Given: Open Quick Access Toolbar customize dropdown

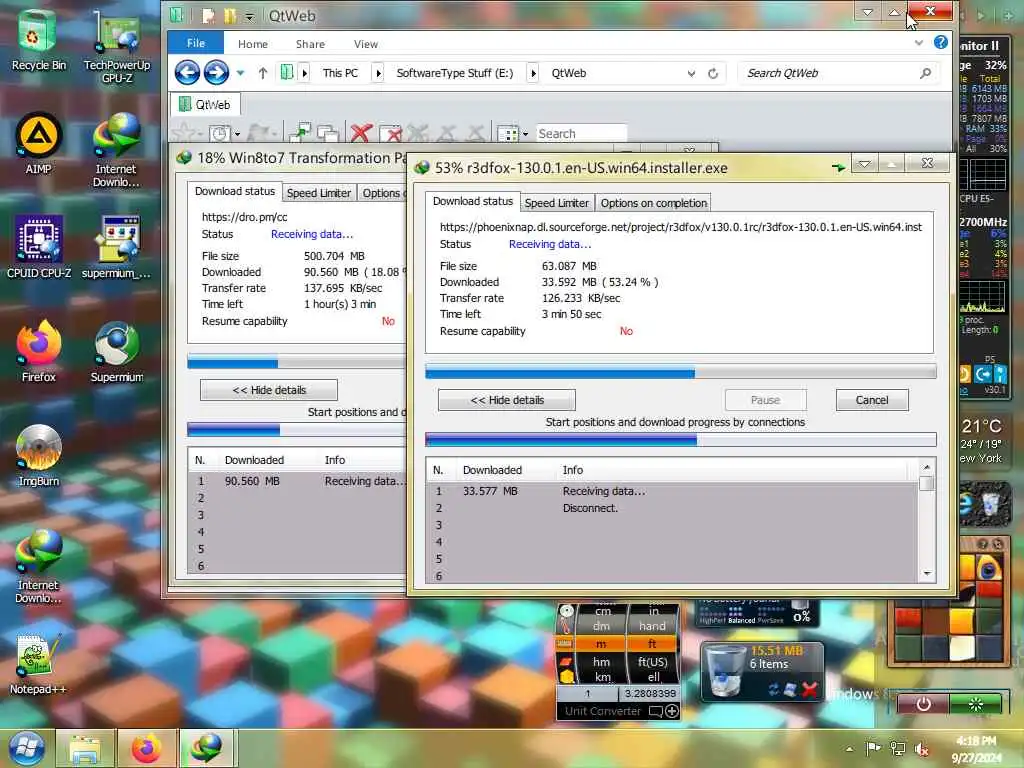Looking at the screenshot, I should click(249, 16).
